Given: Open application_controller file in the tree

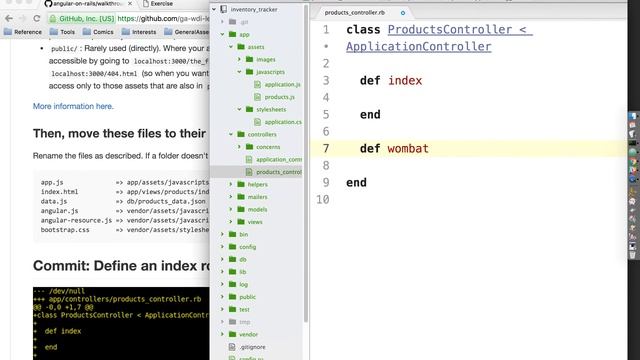Looking at the screenshot, I should click(273, 160).
